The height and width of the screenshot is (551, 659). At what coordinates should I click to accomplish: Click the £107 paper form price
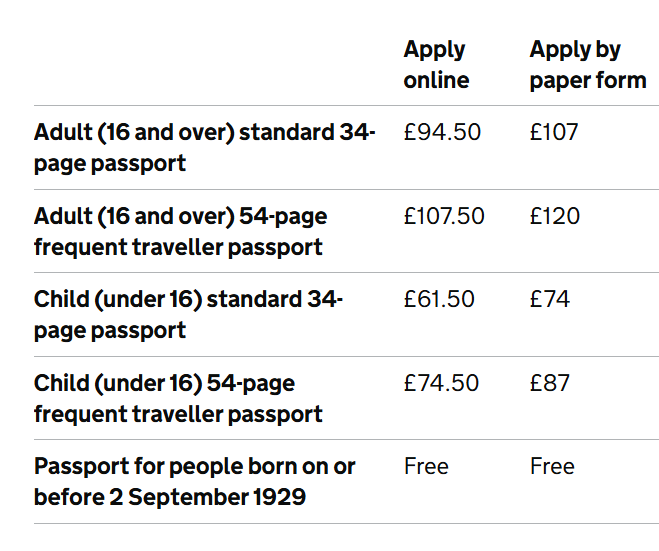554,132
